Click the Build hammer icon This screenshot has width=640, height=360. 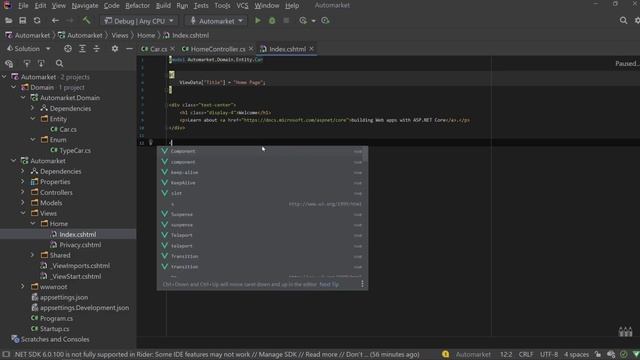(x=86, y=20)
